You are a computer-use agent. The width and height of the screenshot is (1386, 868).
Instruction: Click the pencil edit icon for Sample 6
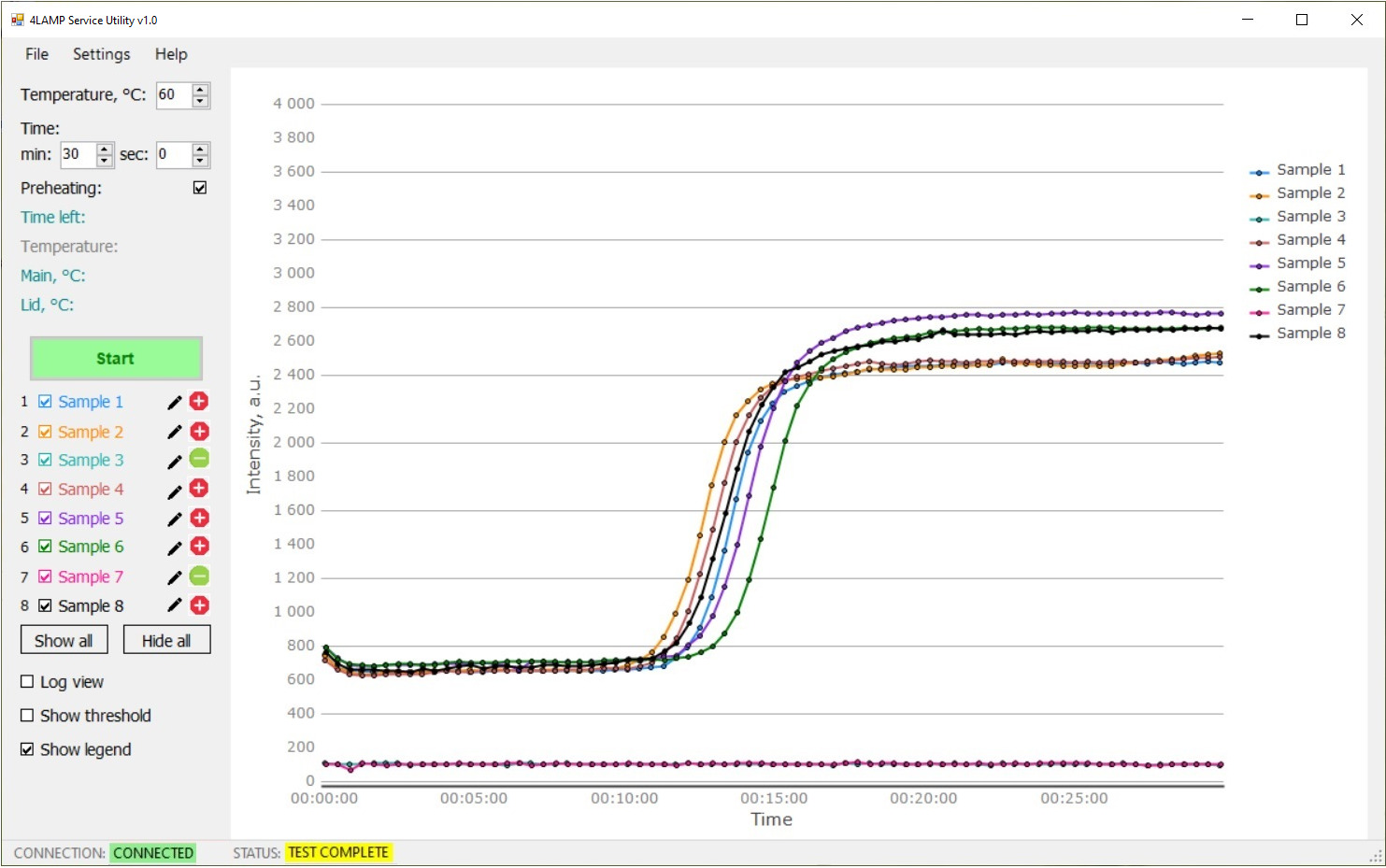click(x=174, y=548)
